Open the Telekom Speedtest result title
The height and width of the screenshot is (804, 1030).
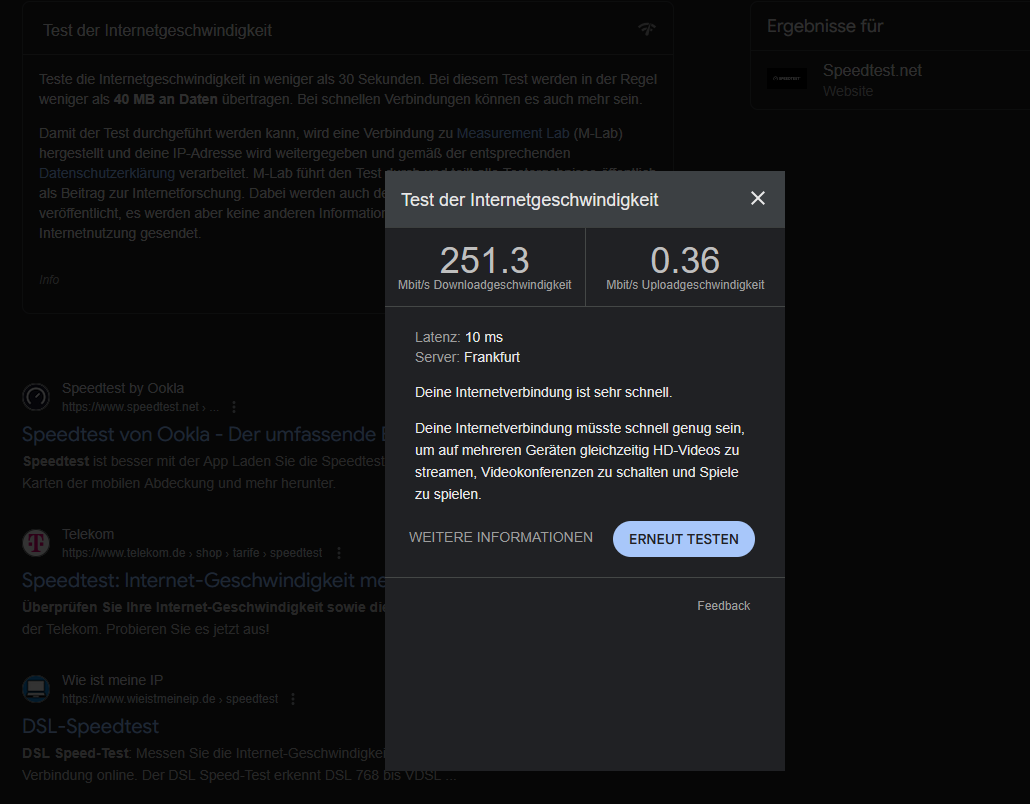[204, 580]
